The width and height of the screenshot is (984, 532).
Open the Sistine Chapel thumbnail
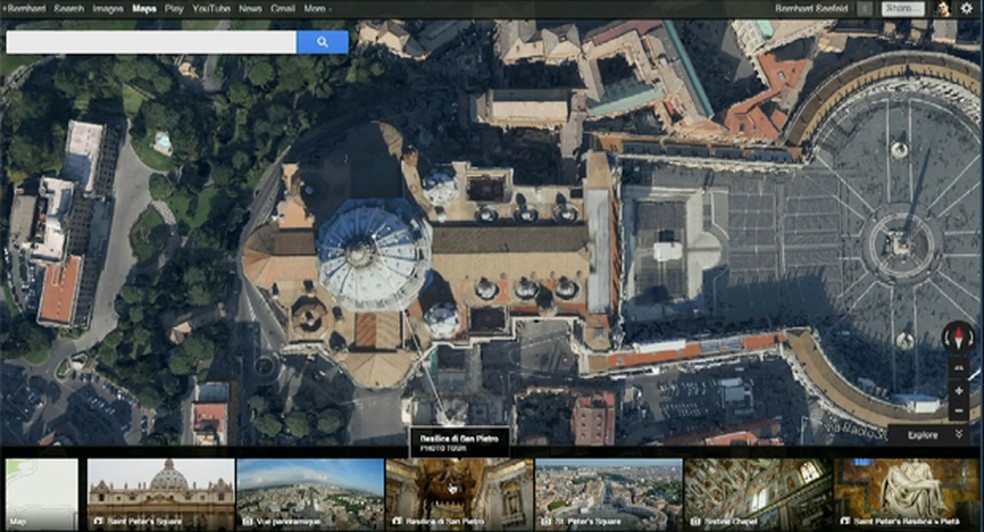(758, 494)
